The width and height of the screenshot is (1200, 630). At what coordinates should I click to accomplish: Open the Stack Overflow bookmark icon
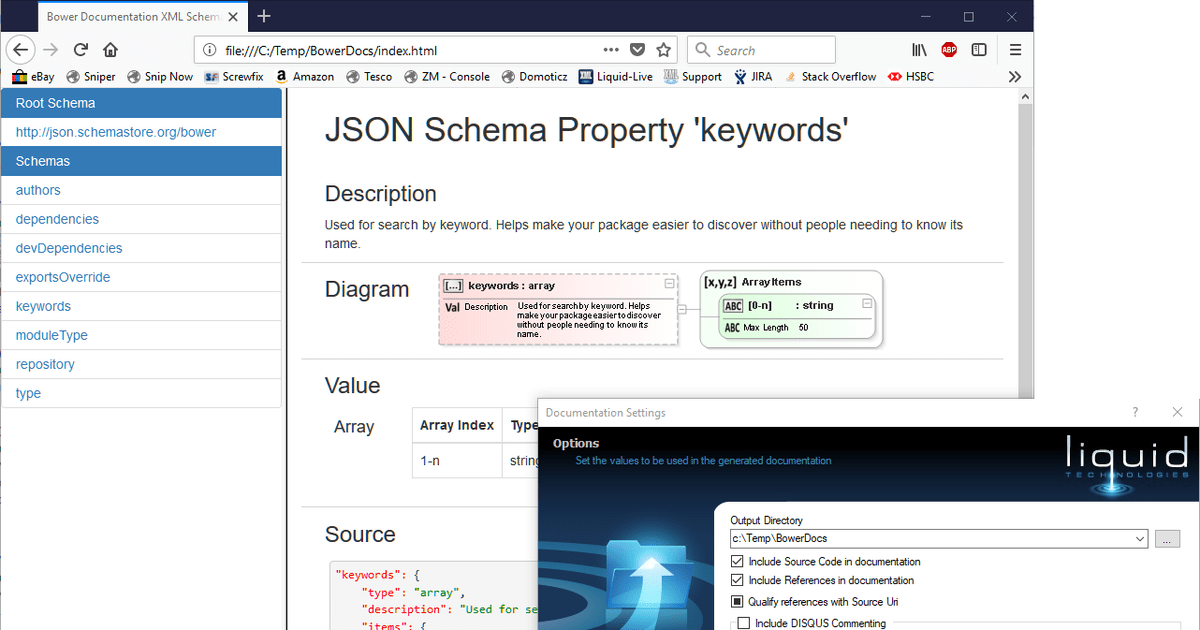(x=789, y=76)
